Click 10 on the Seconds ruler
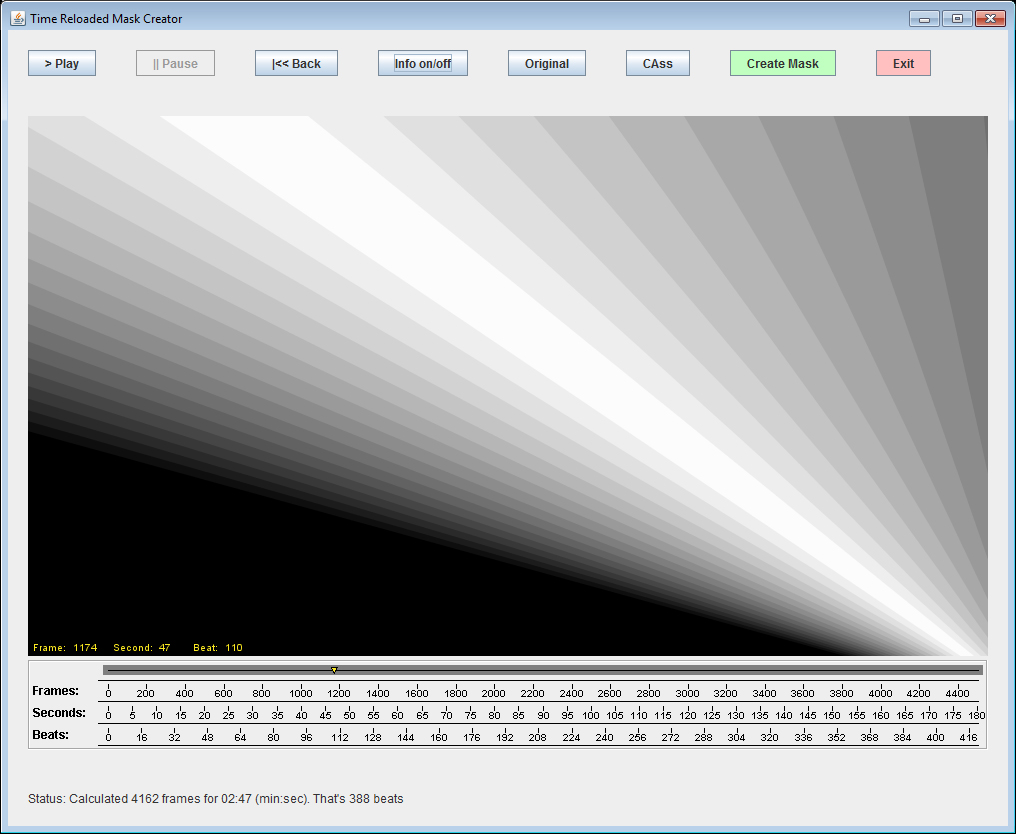 point(157,714)
